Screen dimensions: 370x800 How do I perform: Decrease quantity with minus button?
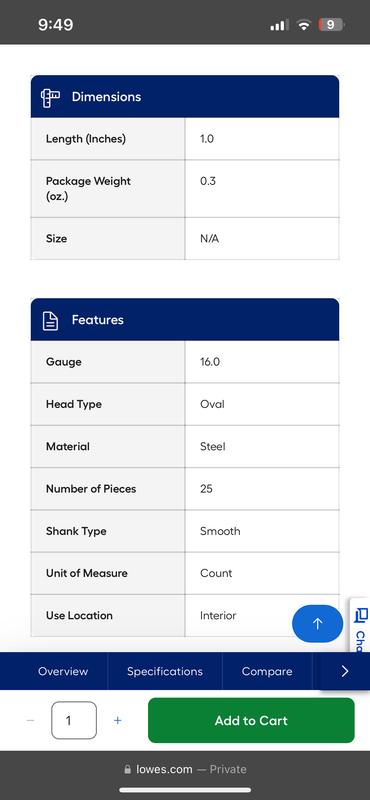31,720
